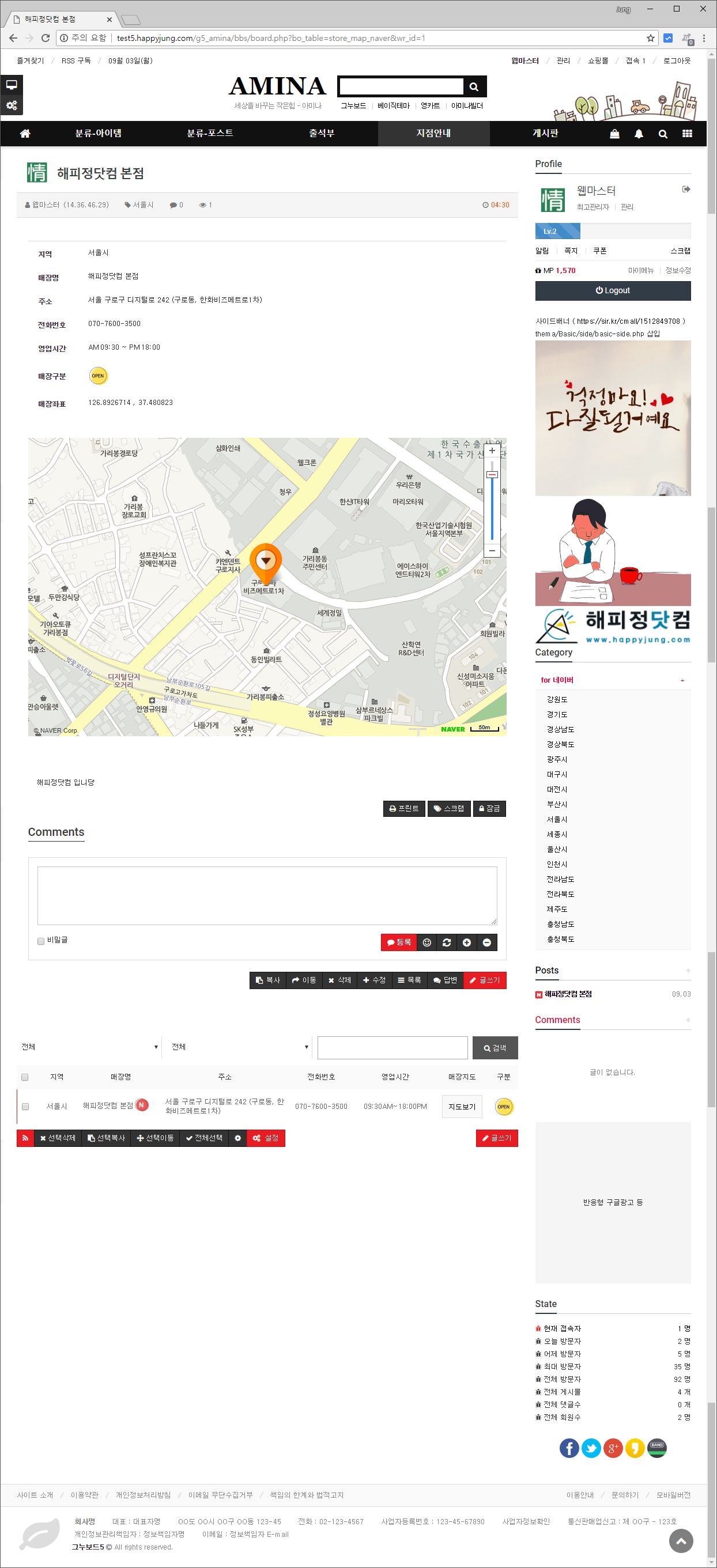The width and height of the screenshot is (717, 1568).
Task: Select 서울시 in the Category list
Action: [557, 819]
